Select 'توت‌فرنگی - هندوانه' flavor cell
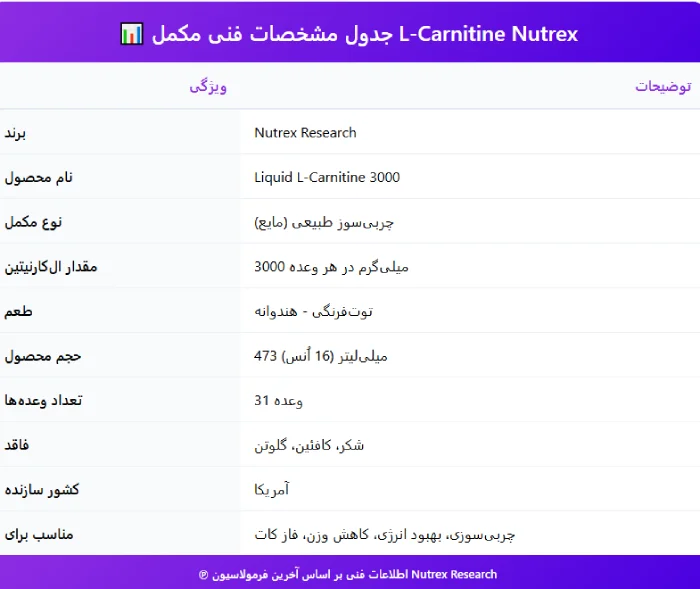This screenshot has width=700, height=589. pyautogui.click(x=313, y=311)
